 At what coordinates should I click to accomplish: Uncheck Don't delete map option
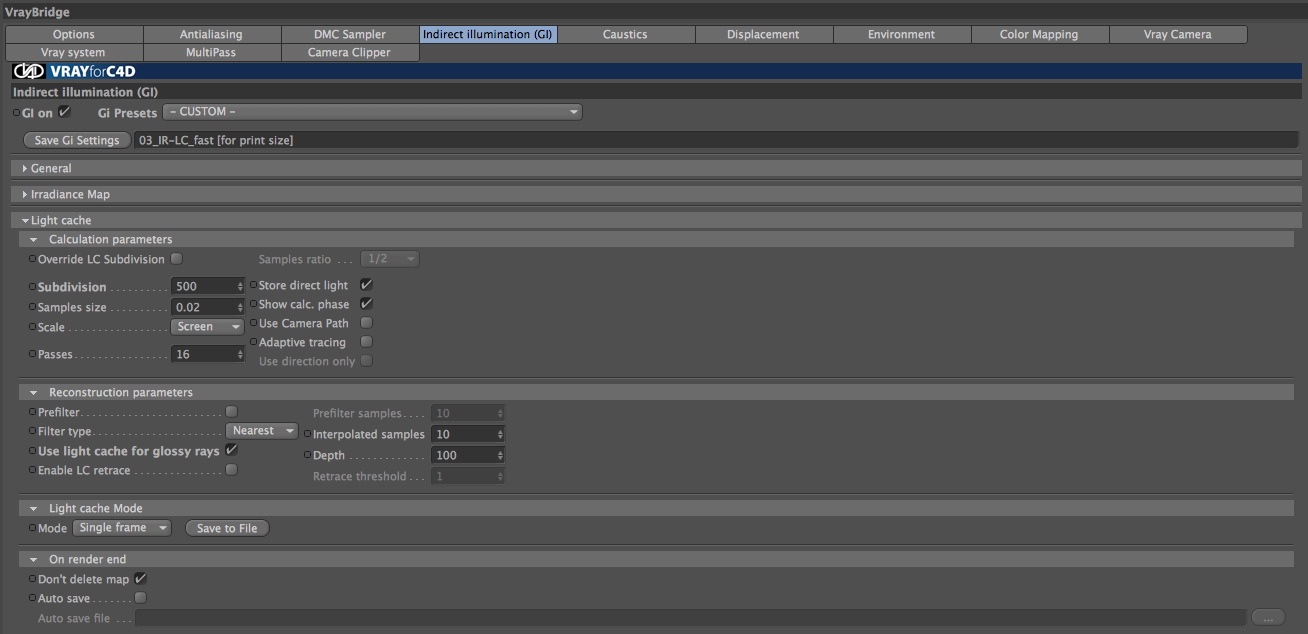[x=140, y=579]
